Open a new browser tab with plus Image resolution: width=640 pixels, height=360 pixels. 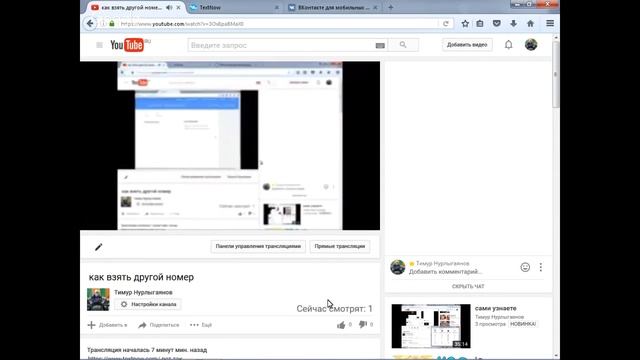[x=391, y=7]
